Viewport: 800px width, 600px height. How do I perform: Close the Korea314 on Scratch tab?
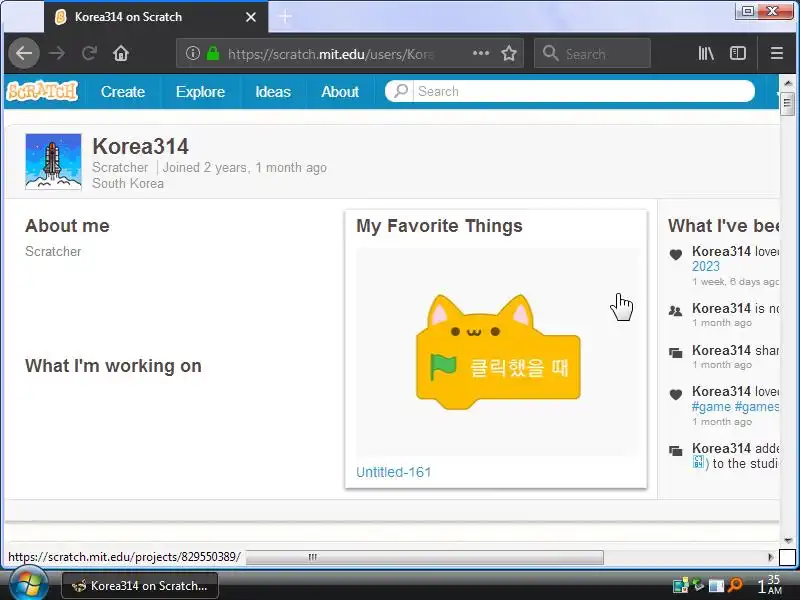[251, 17]
